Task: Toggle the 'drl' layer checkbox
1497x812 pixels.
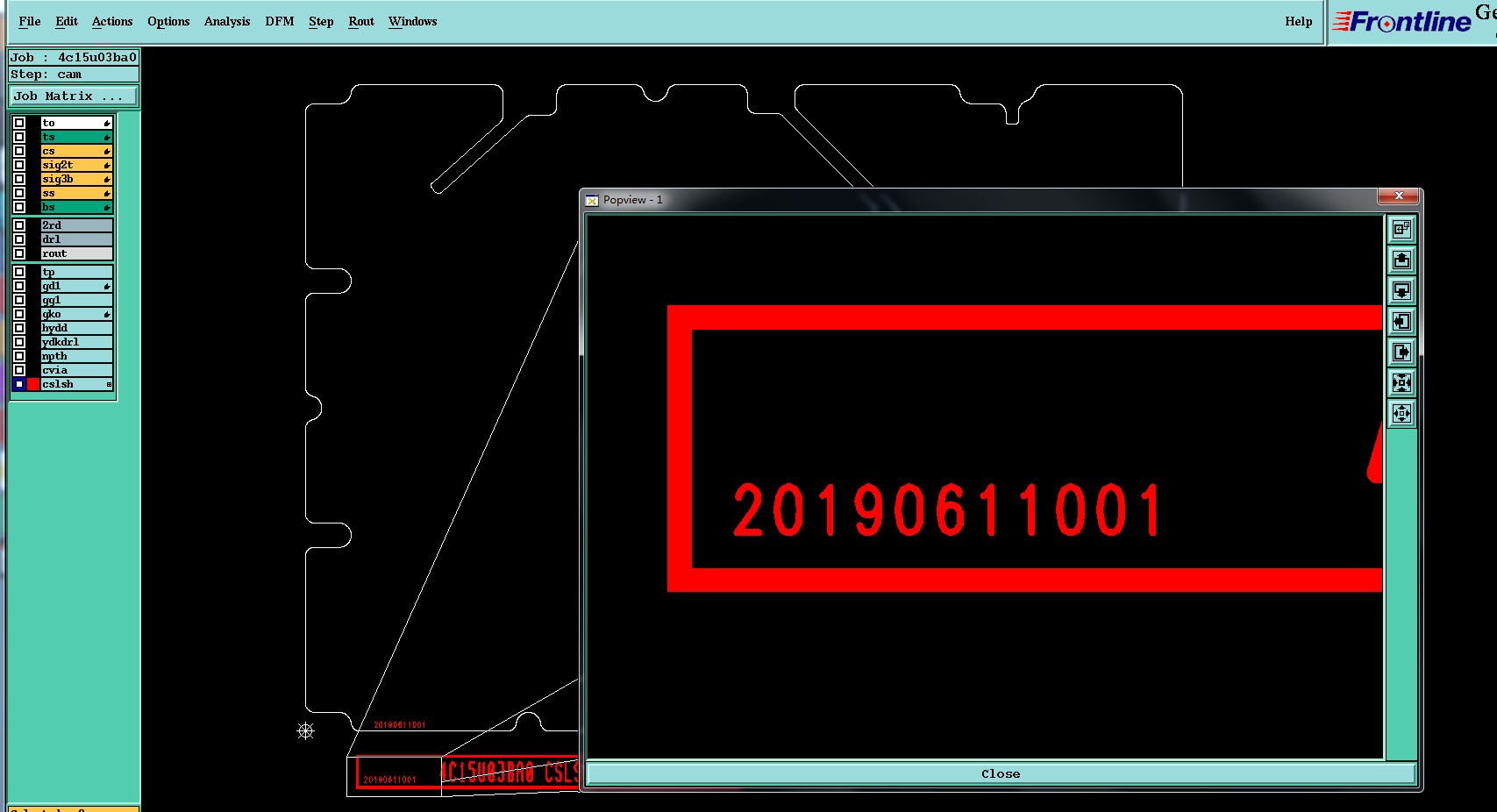Action: 19,239
